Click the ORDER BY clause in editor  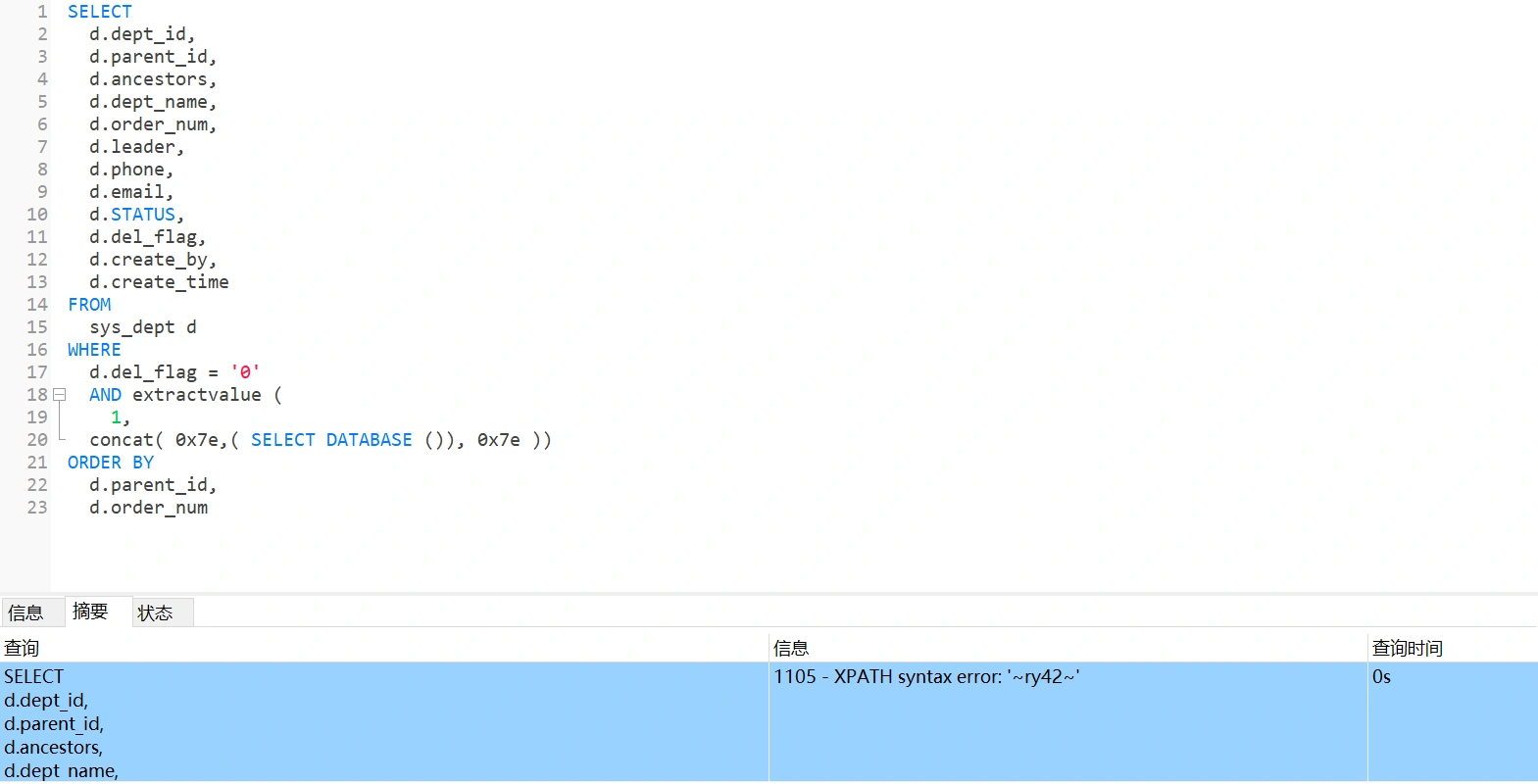110,463
